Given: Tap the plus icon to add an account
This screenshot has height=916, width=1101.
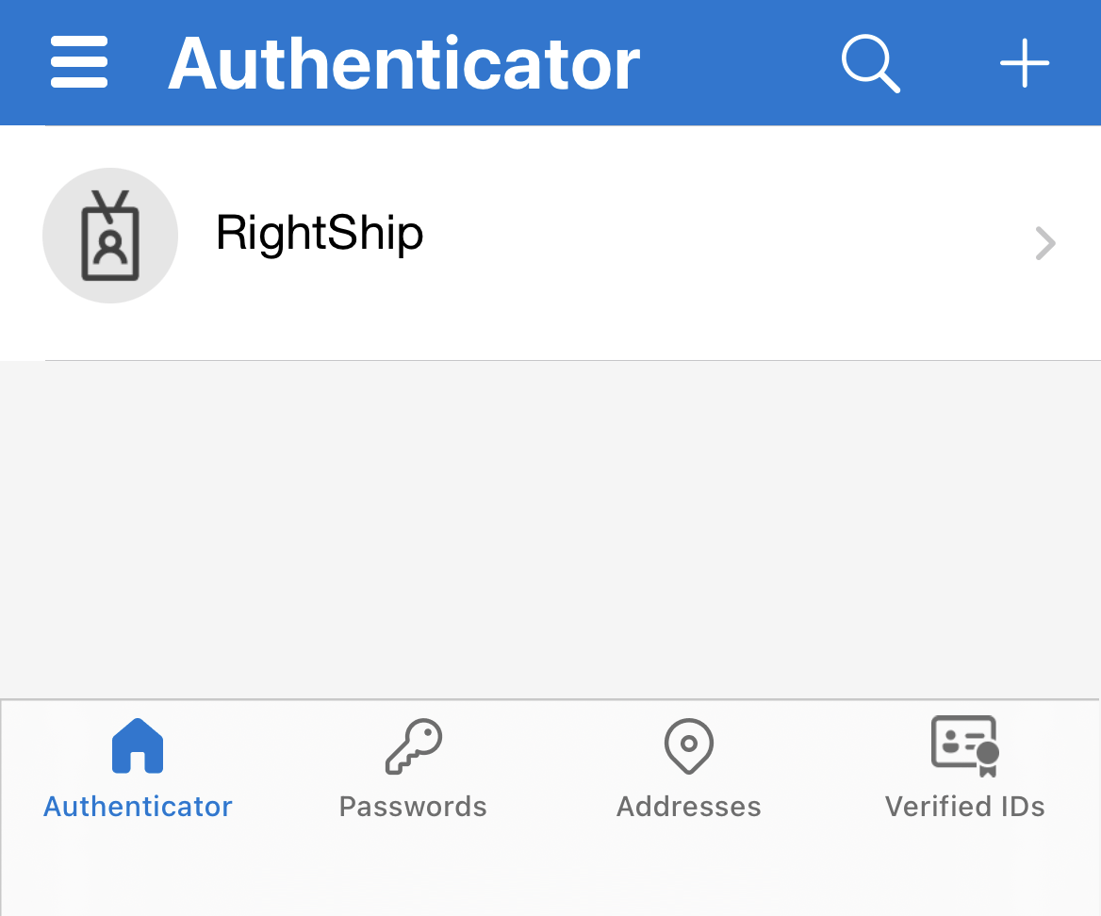Looking at the screenshot, I should point(1023,62).
